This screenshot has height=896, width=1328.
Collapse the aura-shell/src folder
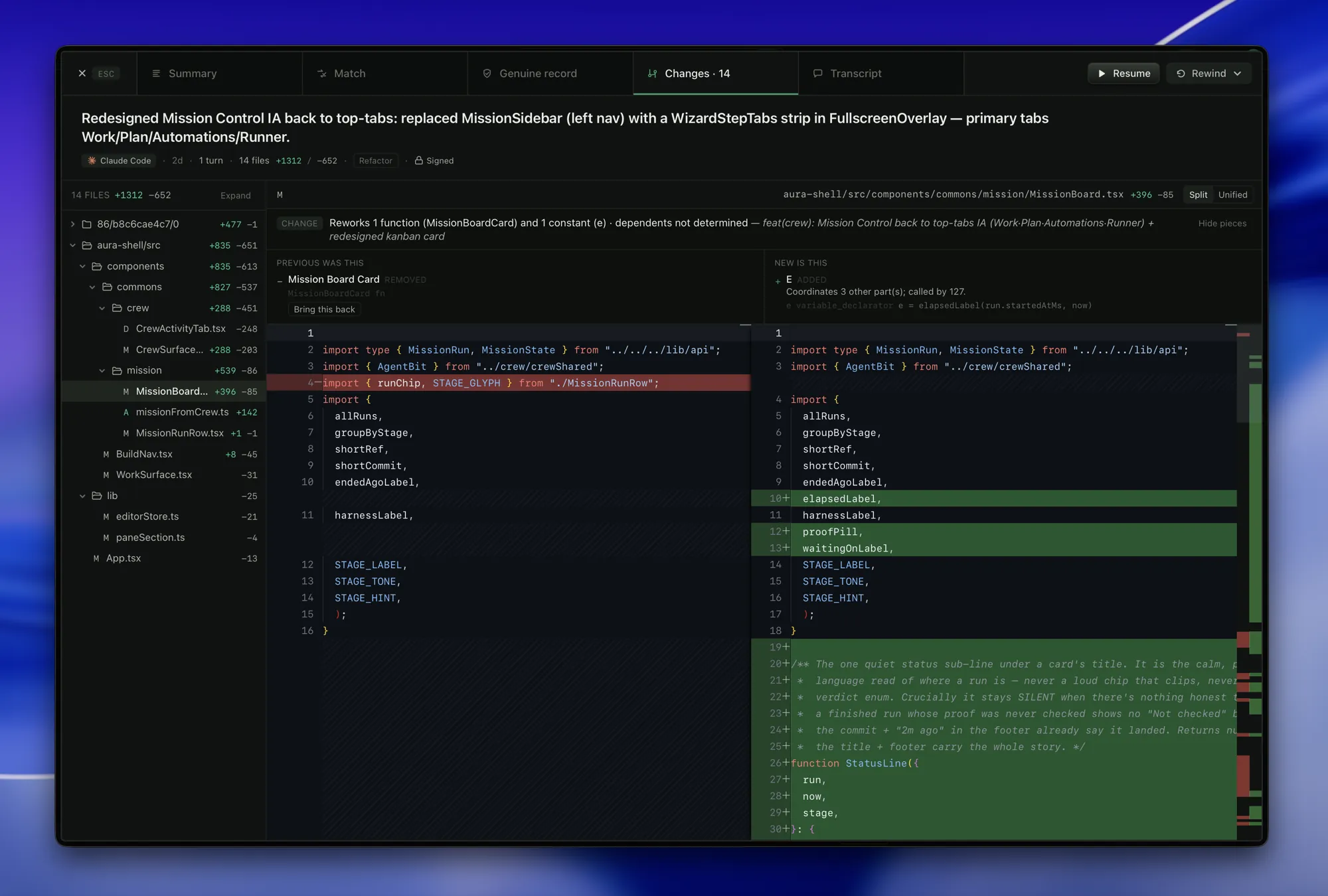pyautogui.click(x=72, y=246)
